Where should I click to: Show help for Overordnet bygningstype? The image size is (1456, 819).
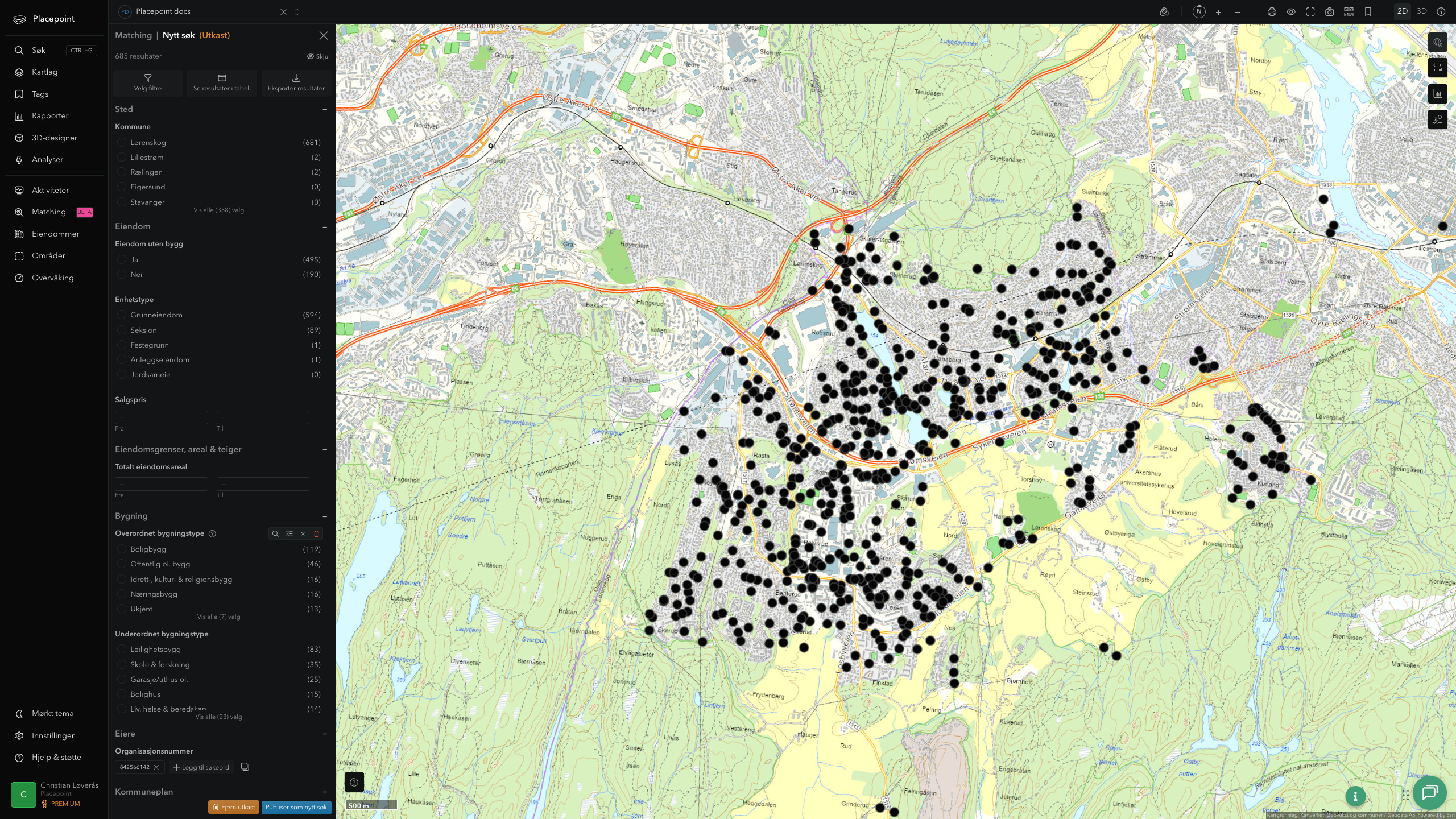tap(212, 533)
